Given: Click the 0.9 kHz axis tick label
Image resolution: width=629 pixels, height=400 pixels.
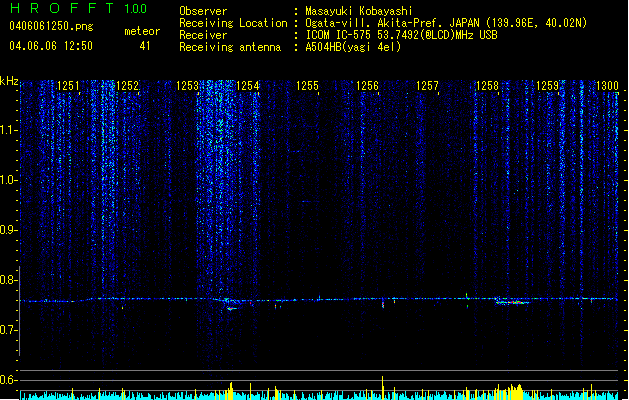Looking at the screenshot, I should tap(9, 230).
